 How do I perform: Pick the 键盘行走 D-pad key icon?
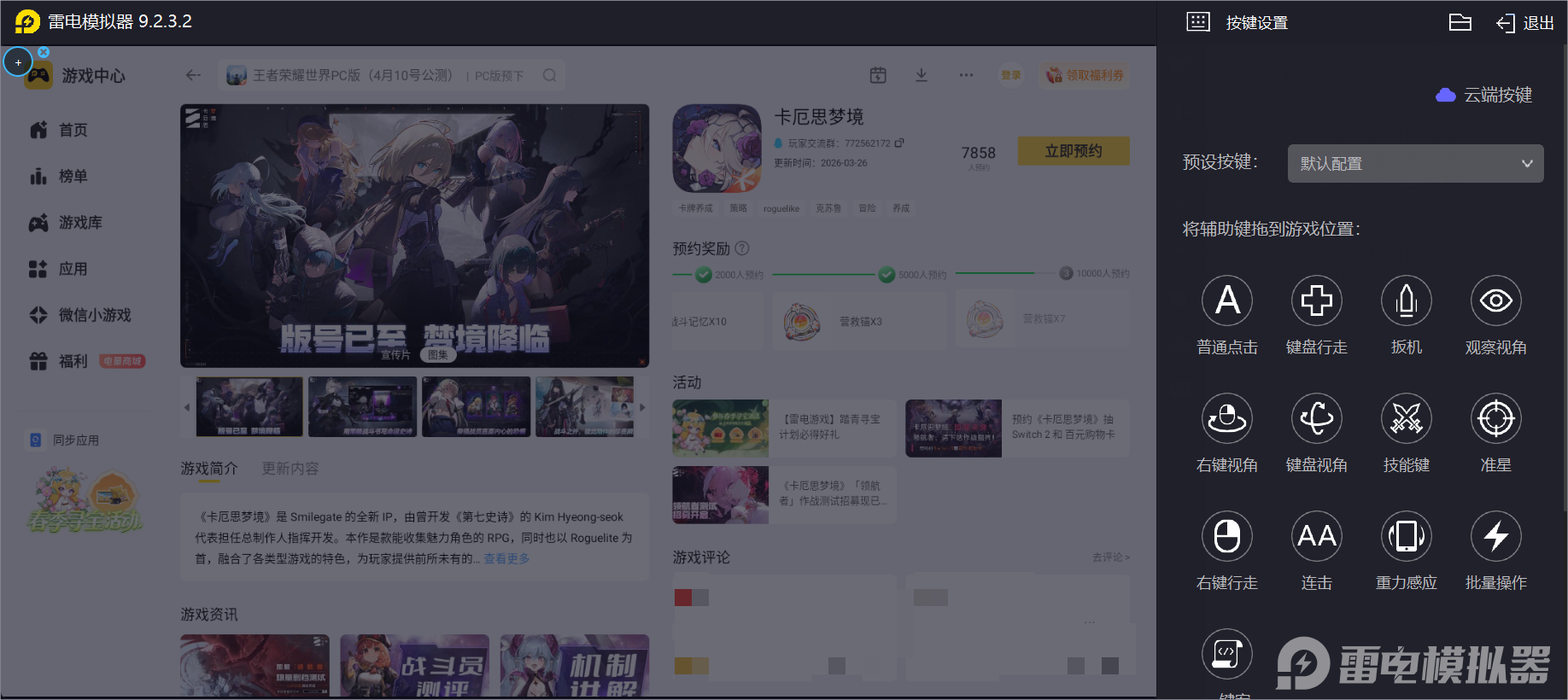tap(1317, 300)
